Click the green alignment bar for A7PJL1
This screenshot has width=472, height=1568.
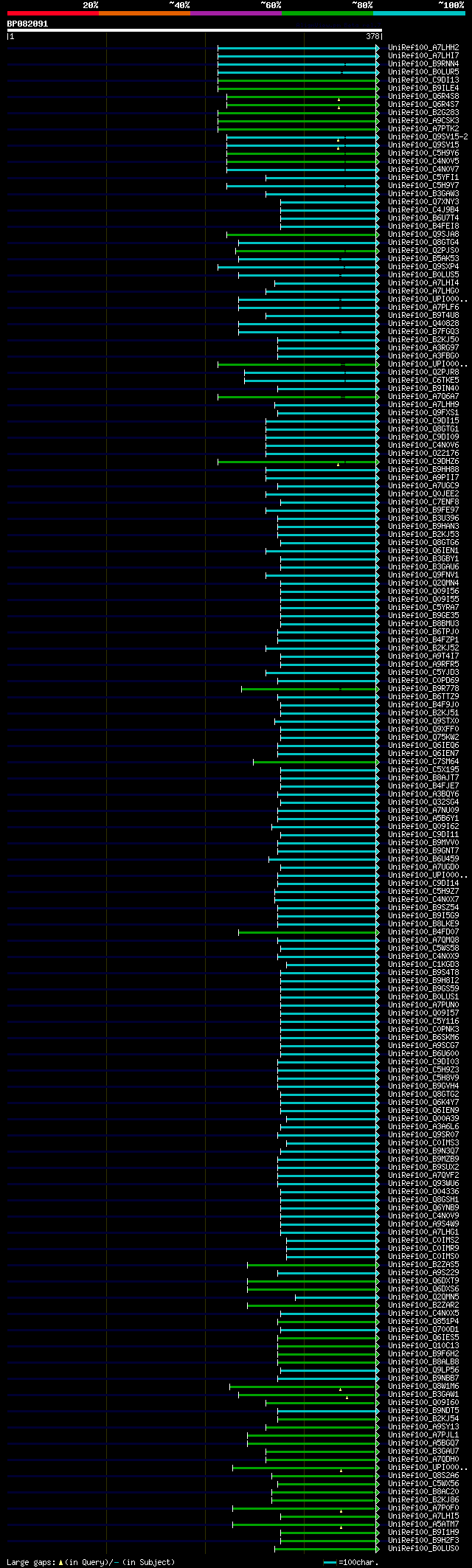tap(311, 1435)
